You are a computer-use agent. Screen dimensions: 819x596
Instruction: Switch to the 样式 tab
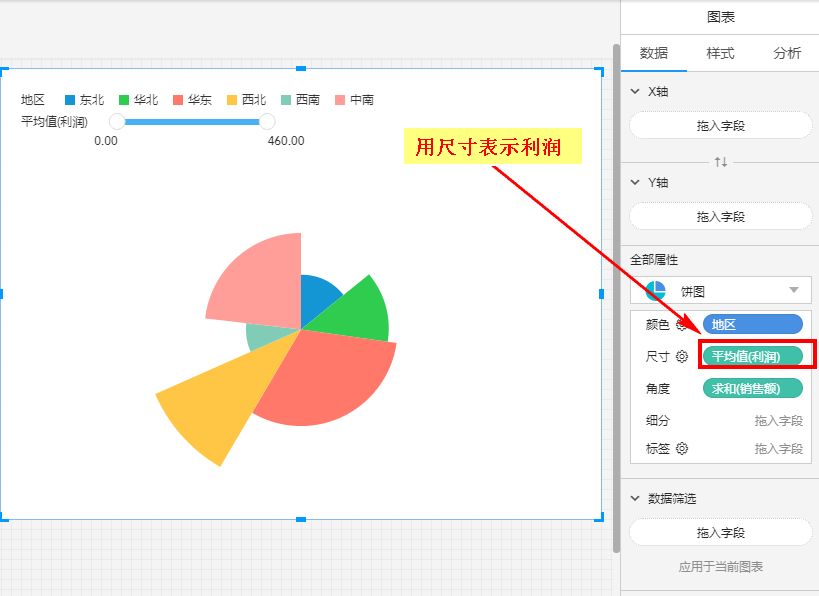[720, 54]
